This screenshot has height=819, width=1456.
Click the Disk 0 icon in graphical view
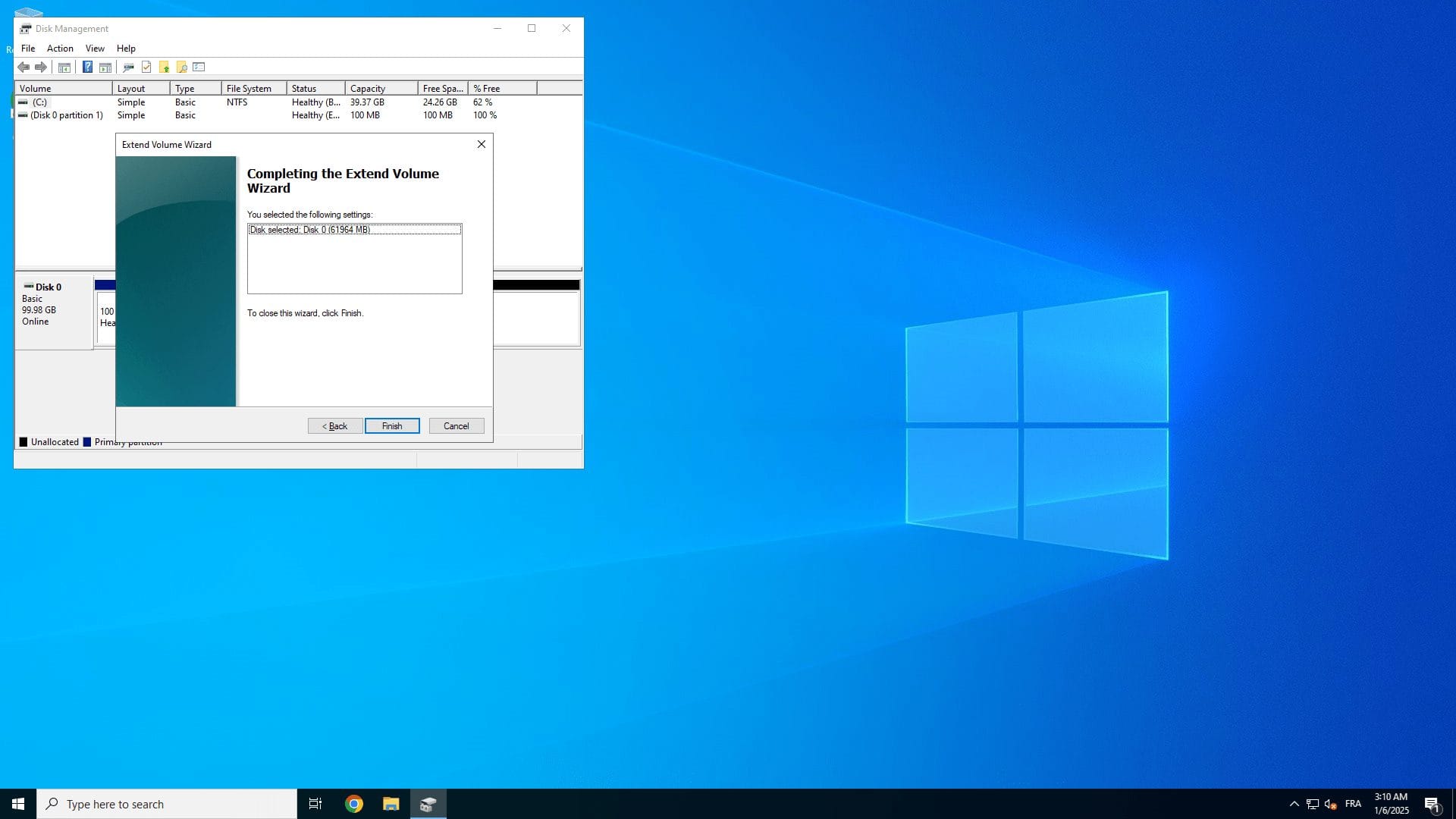[29, 287]
